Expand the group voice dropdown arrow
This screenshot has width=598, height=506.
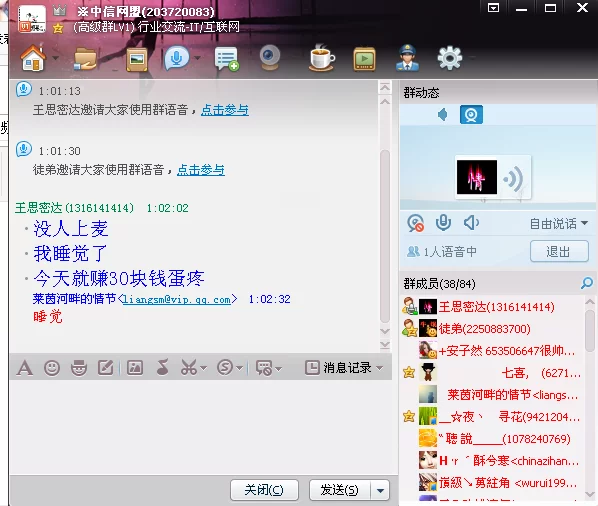point(197,58)
